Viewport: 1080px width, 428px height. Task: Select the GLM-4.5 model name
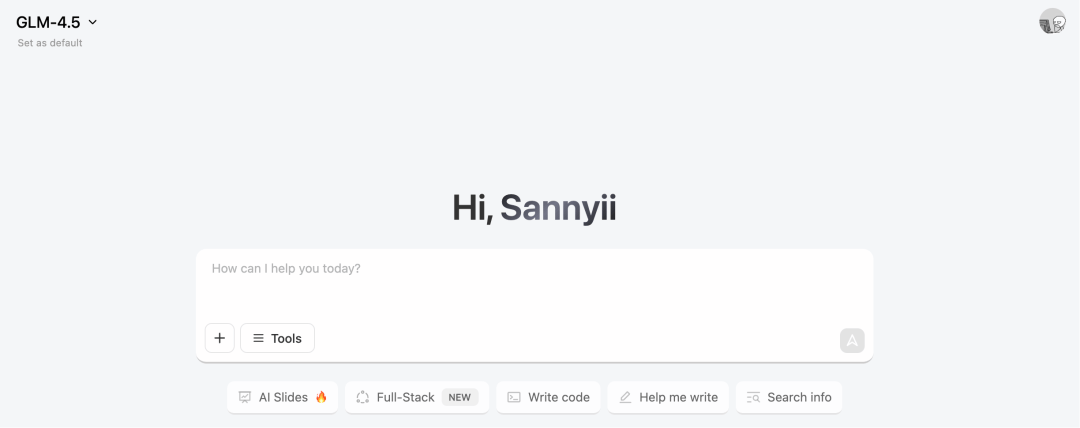(48, 22)
